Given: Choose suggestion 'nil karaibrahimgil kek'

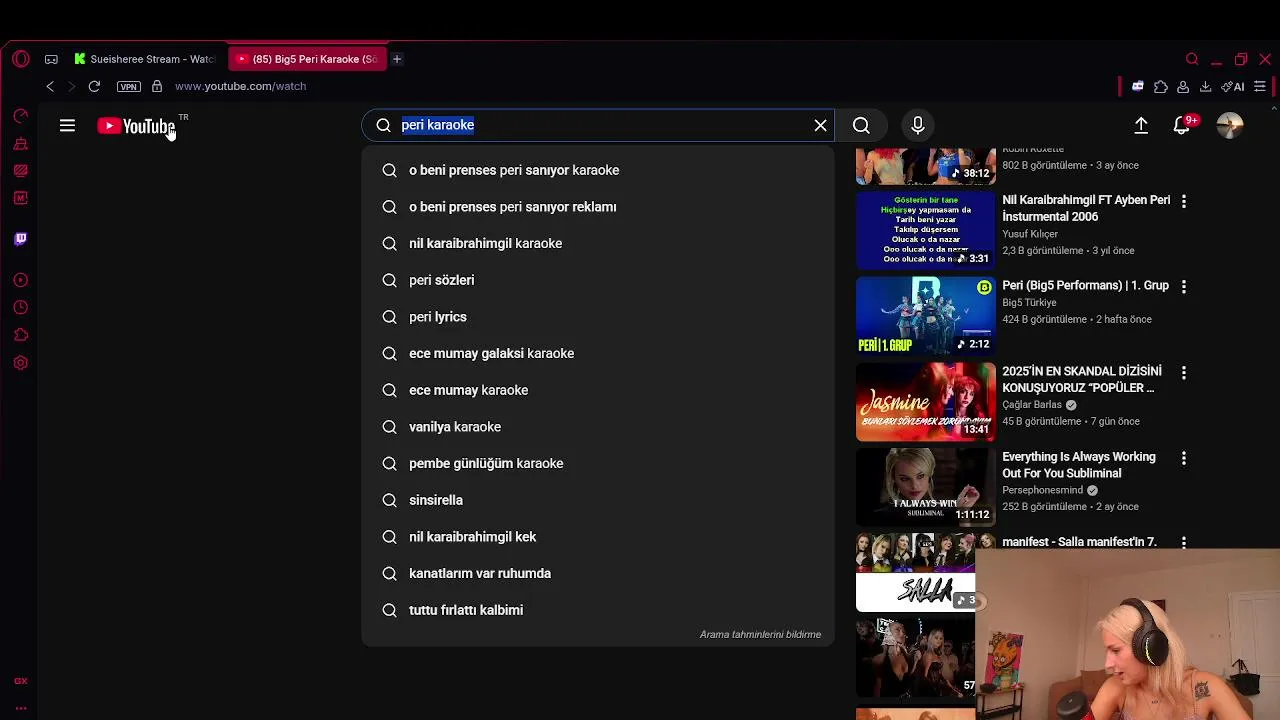Looking at the screenshot, I should [598, 537].
